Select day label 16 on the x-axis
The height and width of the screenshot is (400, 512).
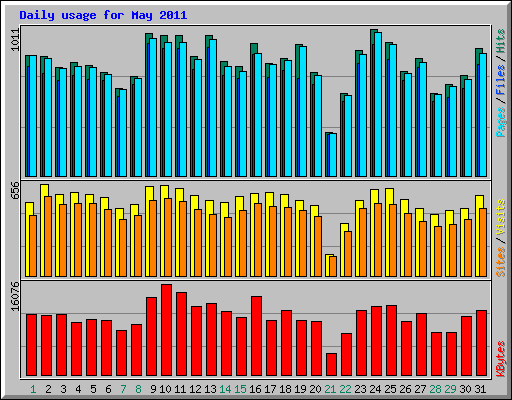(255, 389)
